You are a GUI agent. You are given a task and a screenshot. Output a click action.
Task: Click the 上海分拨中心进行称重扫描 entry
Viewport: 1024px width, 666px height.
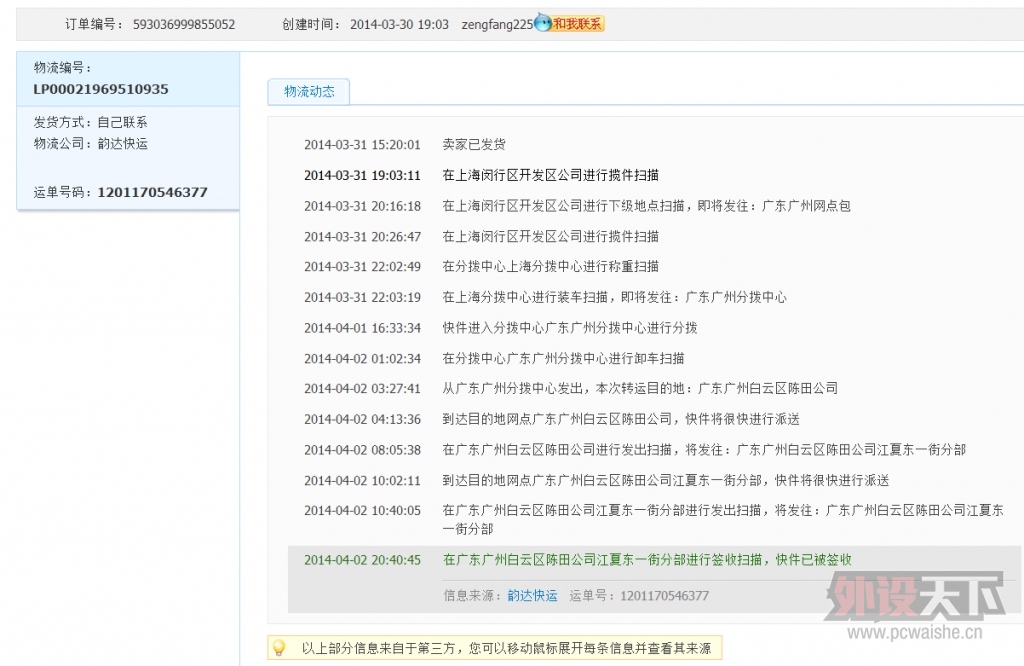coord(481,266)
